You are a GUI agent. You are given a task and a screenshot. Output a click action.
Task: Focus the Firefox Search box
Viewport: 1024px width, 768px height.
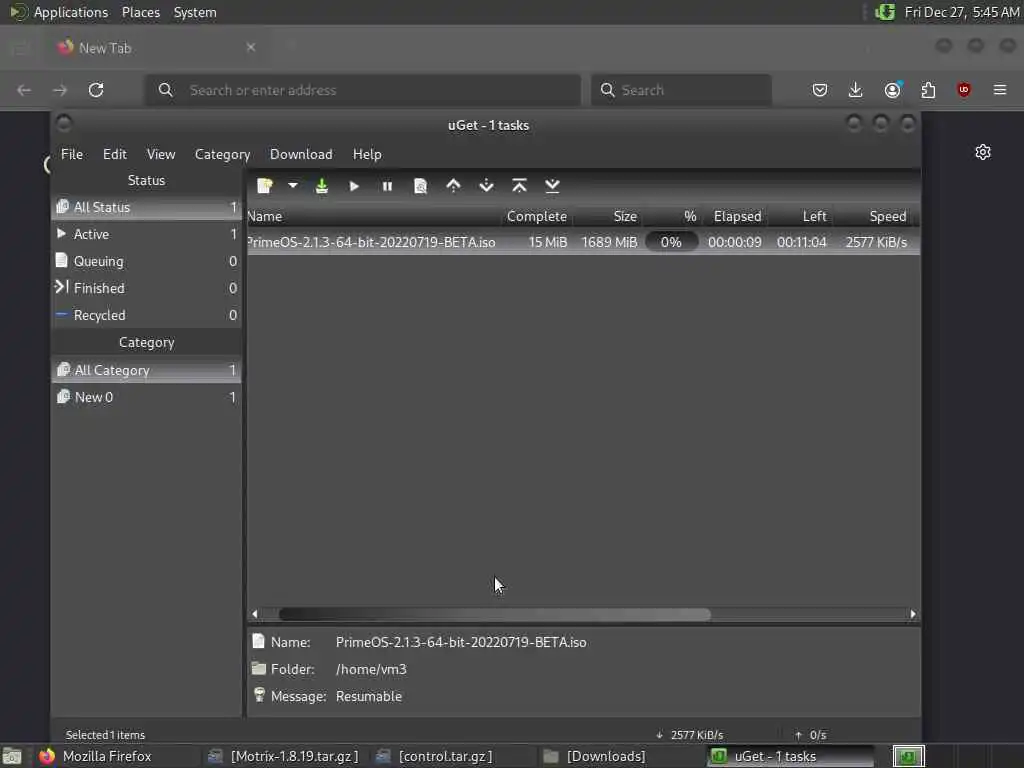coord(681,90)
